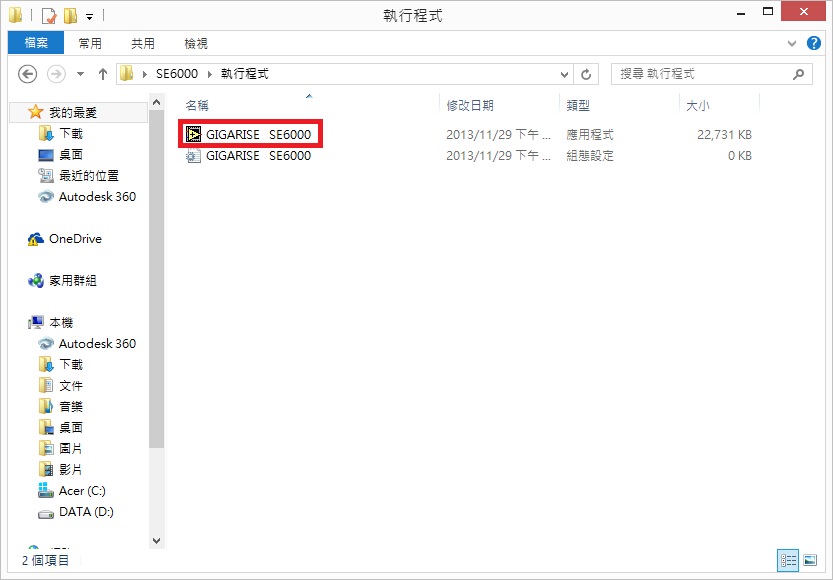Click the 22,731 KB size cell
The width and height of the screenshot is (833, 580).
tap(725, 134)
